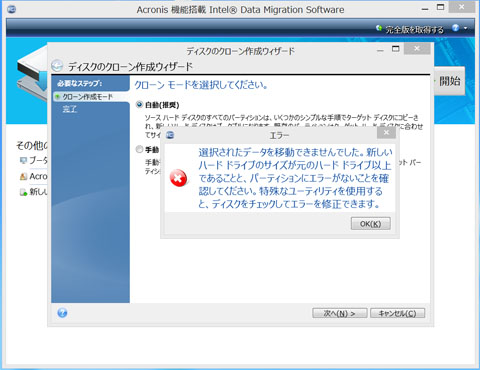The height and width of the screenshot is (370, 480).
Task: Click the error message text in the dialog
Action: pos(295,178)
